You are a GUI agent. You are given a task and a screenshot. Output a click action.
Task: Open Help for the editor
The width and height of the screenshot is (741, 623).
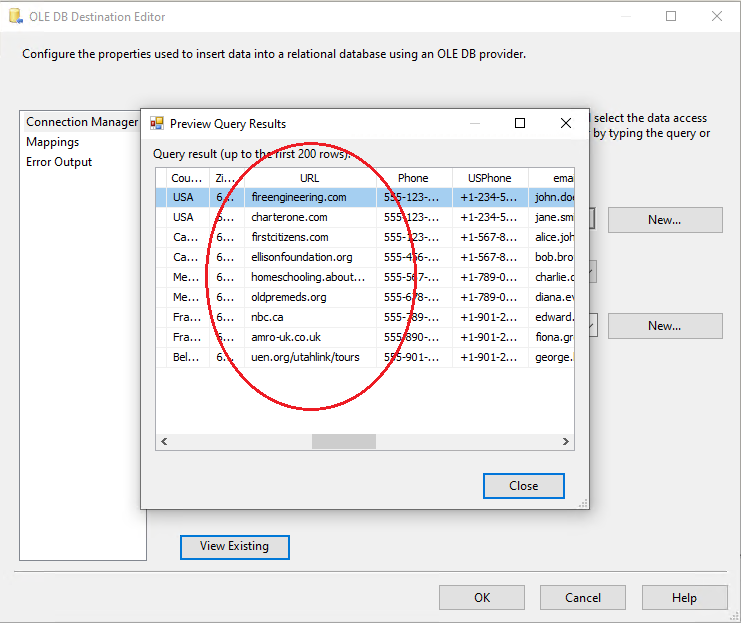[684, 597]
